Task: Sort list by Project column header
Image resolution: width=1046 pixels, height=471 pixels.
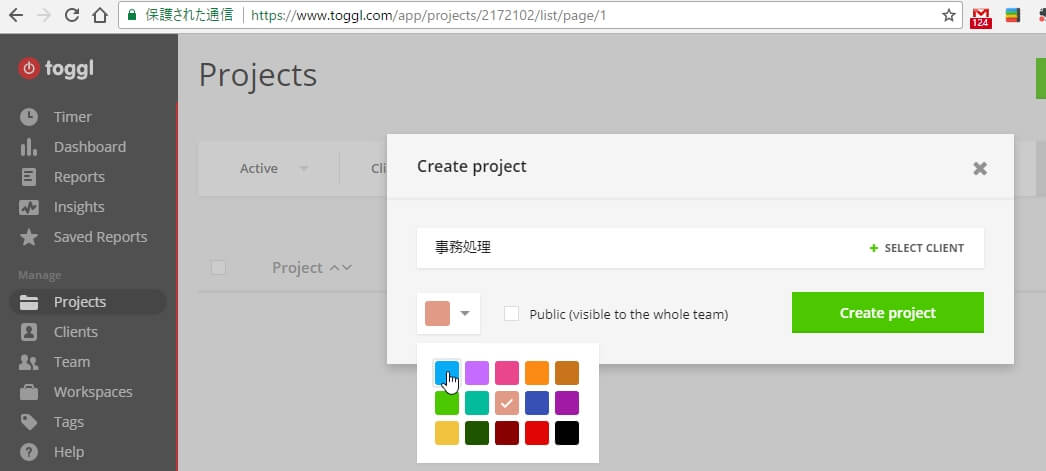Action: point(311,267)
